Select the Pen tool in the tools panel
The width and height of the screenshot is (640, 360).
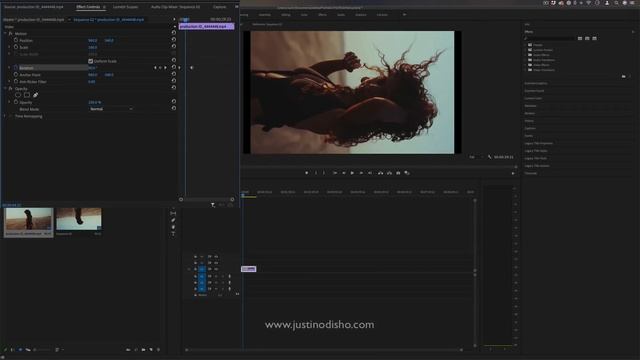pyautogui.click(x=173, y=220)
